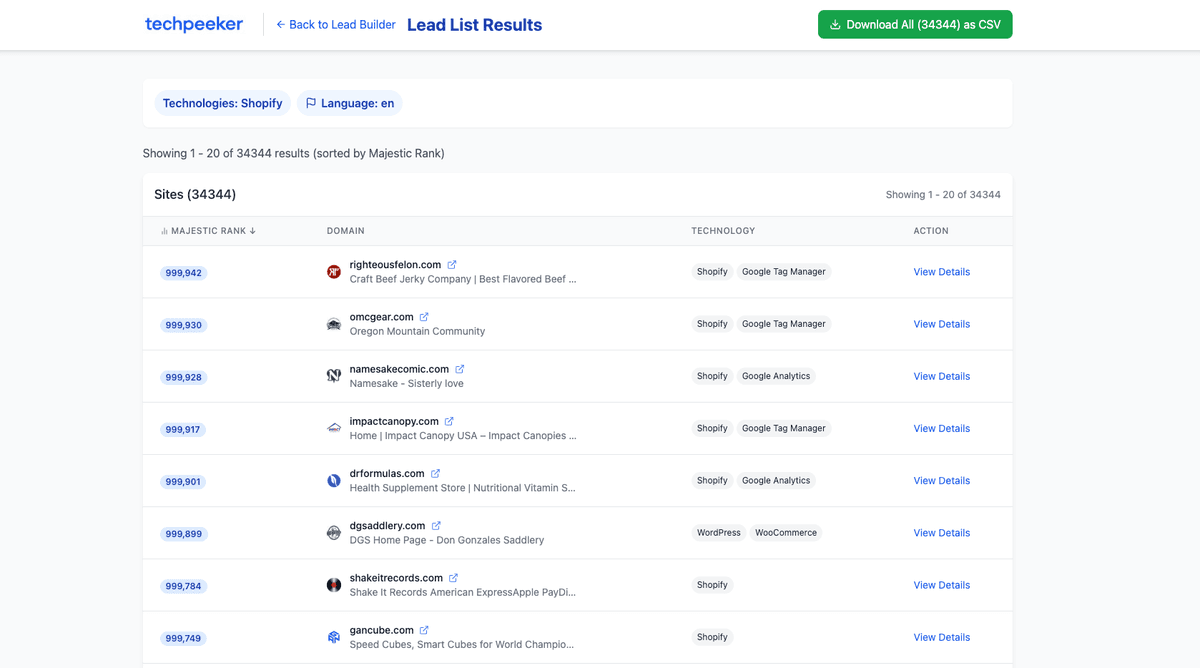Click the DOMAIN column header
This screenshot has width=1200, height=668.
(345, 230)
